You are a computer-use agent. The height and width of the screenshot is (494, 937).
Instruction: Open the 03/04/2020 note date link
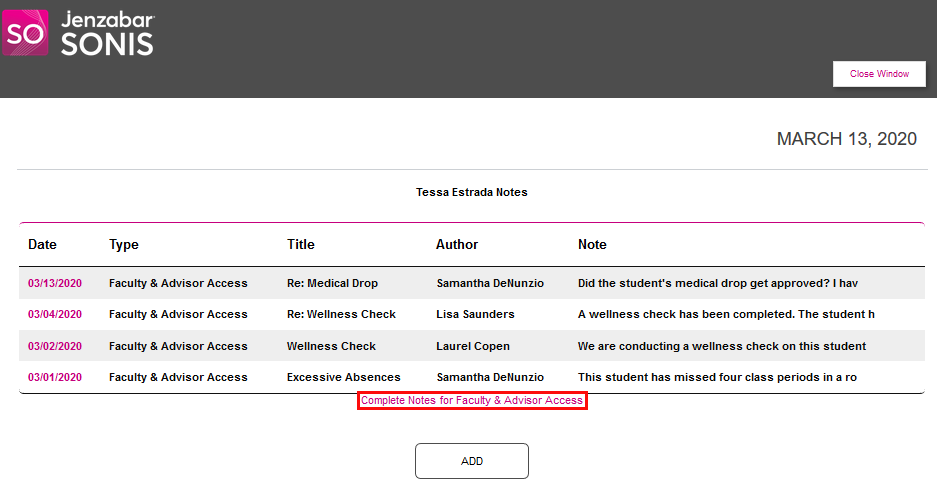pyautogui.click(x=55, y=314)
